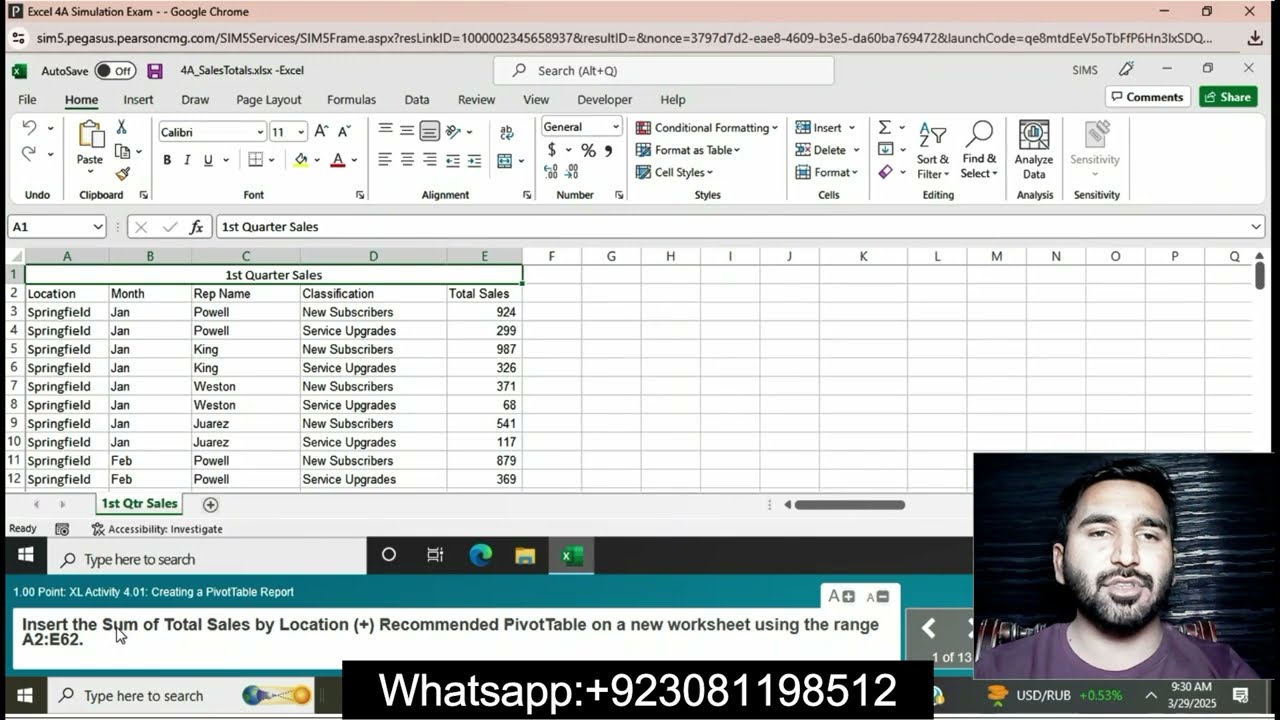This screenshot has height=720, width=1280.
Task: Toggle Align Right
Action: pos(430,160)
